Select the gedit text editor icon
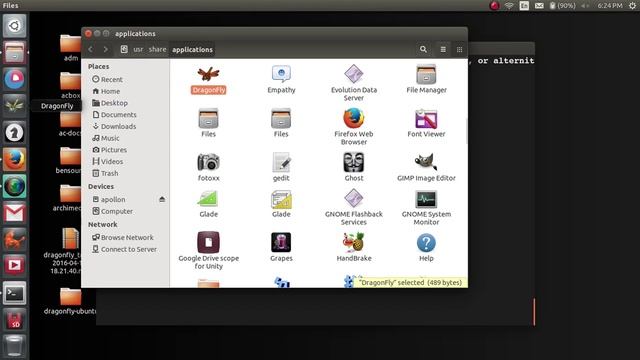This screenshot has width=640, height=360. (281, 162)
